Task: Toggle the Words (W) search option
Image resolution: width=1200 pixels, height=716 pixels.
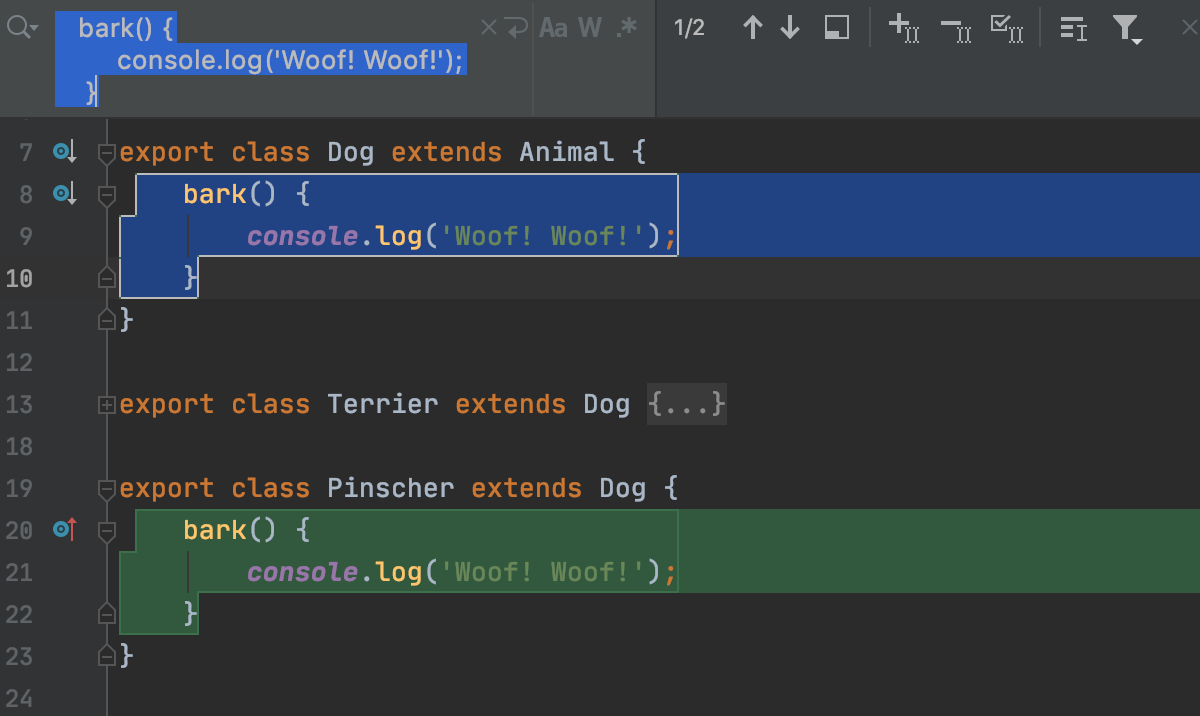Action: [x=590, y=28]
